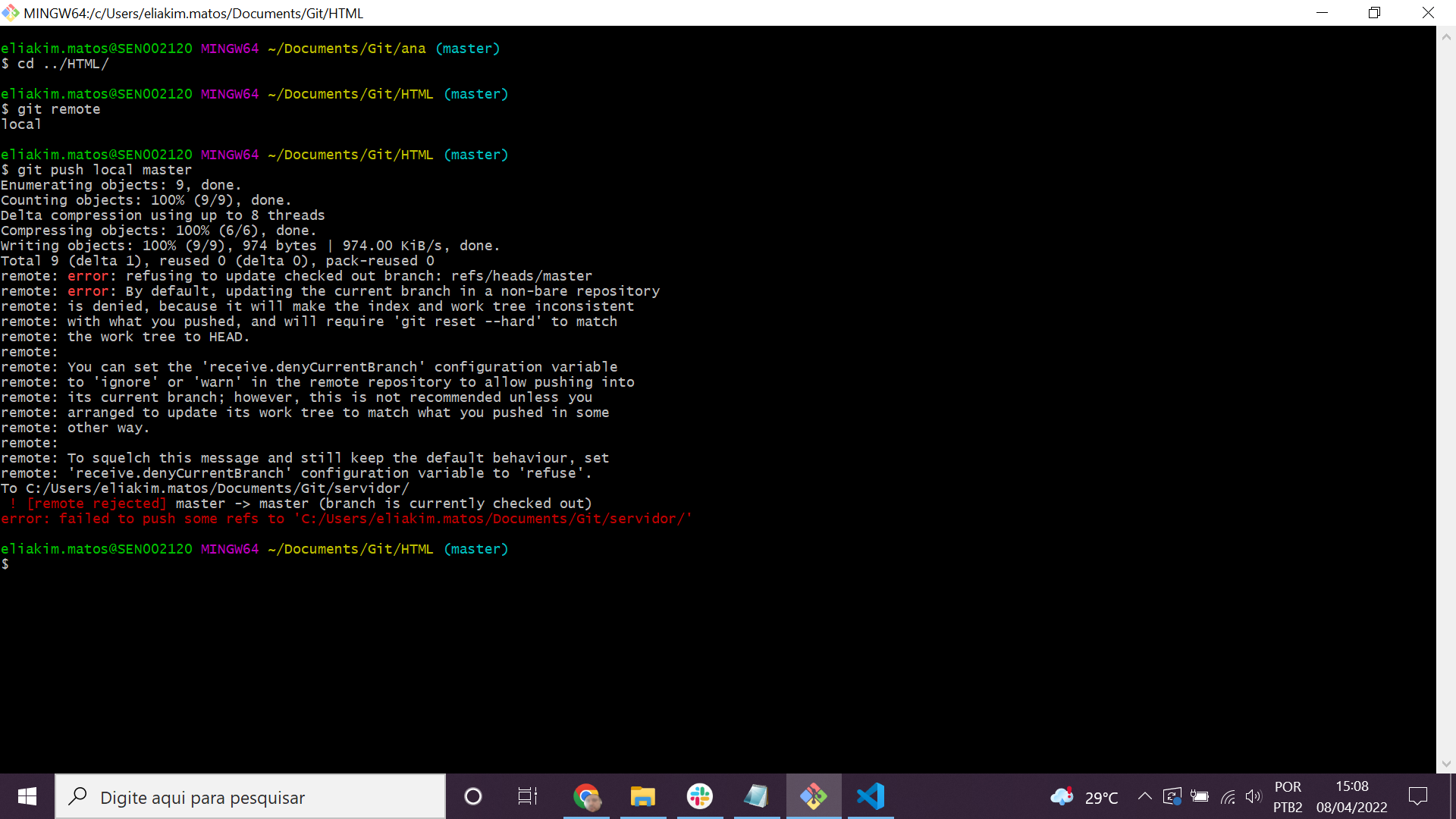Click the Git Bash logo in title bar
Viewport: 1456px width, 819px height.
[x=11, y=13]
